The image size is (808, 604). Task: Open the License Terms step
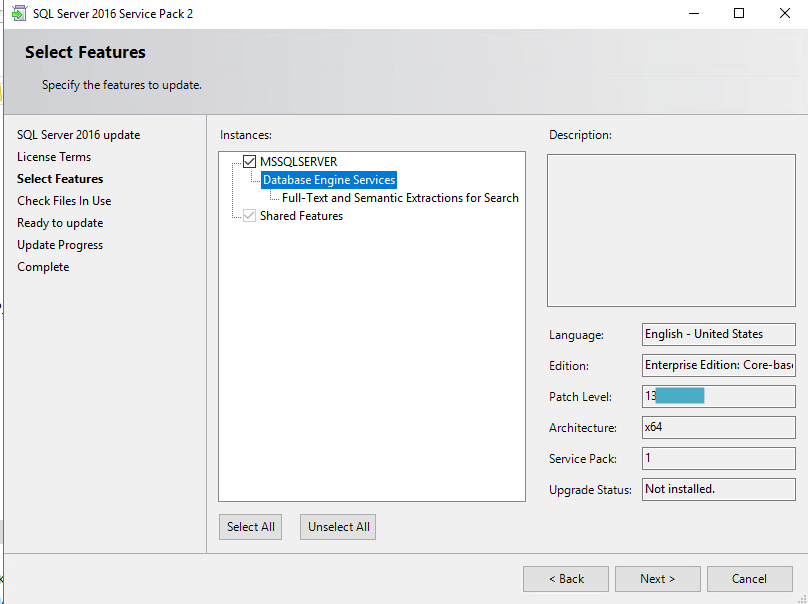pyautogui.click(x=54, y=157)
